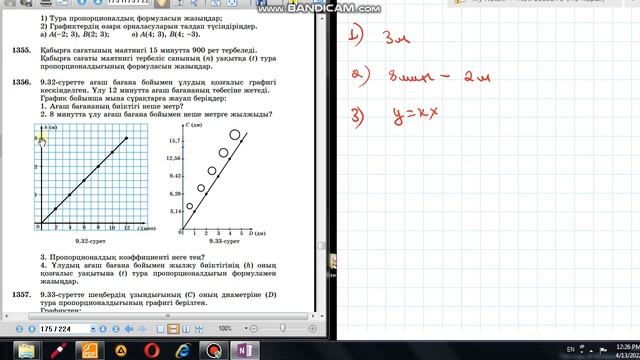Viewport: 640px width, 360px height.
Task: Click the zoom in plus button
Action: click(x=313, y=329)
